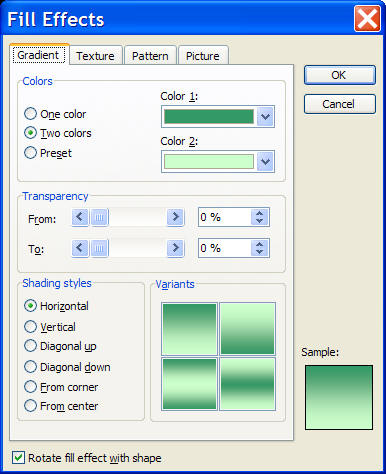Open the Color 2 dropdown
Viewport: 386px width, 474px height.
265,162
